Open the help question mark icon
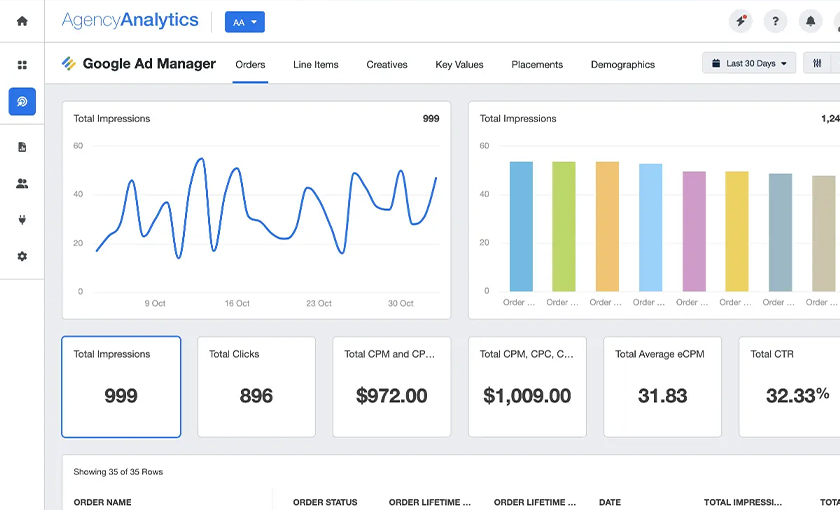Screen dimensions: 840x510 (x=775, y=21)
